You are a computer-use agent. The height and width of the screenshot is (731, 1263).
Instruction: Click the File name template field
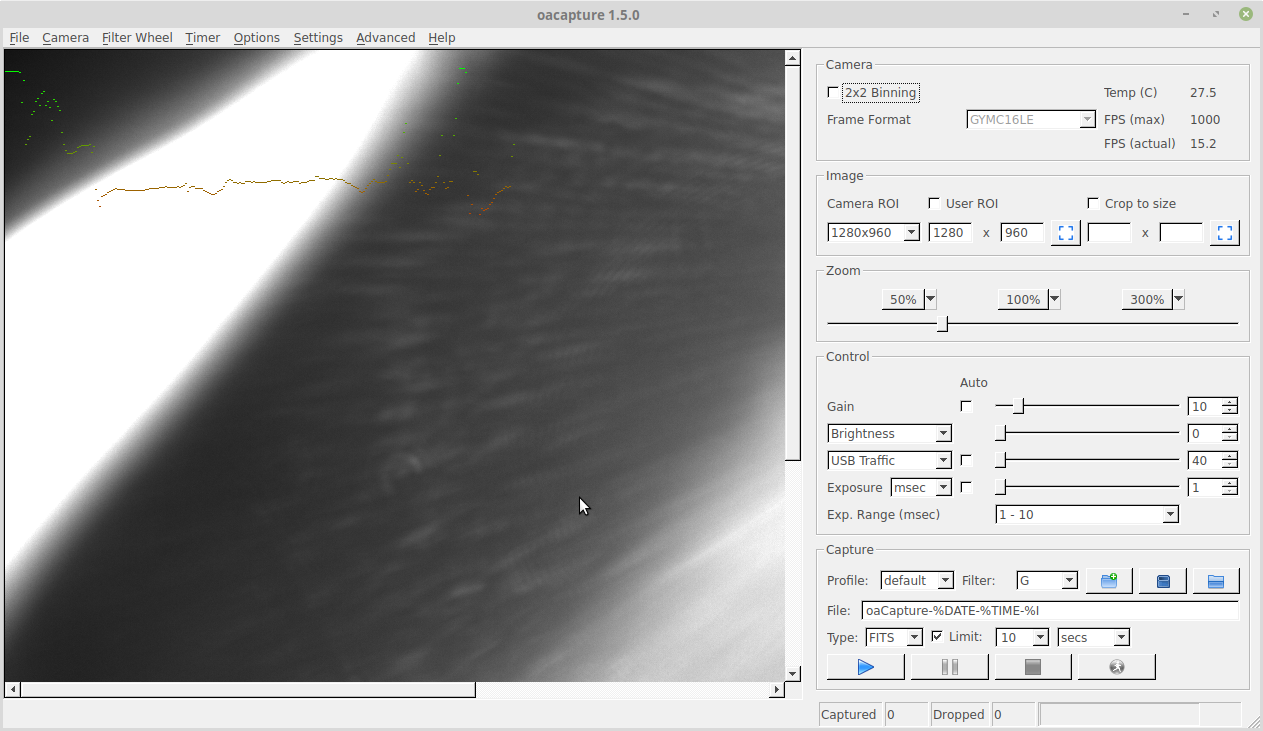(1050, 610)
